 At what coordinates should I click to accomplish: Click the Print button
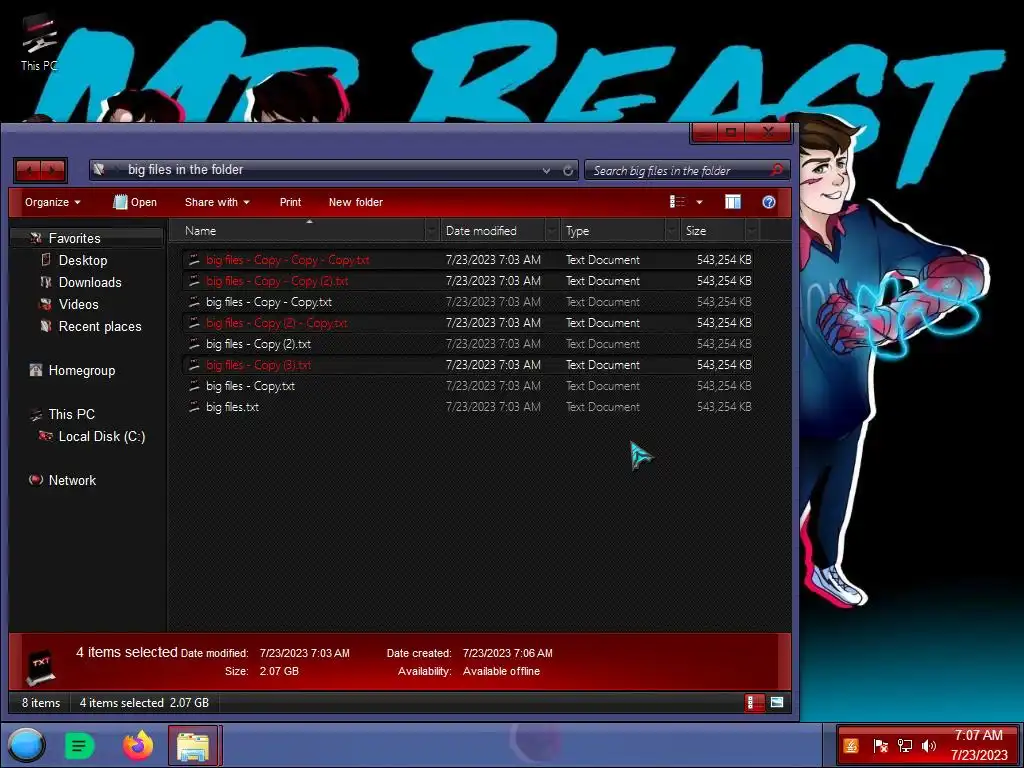coord(290,202)
